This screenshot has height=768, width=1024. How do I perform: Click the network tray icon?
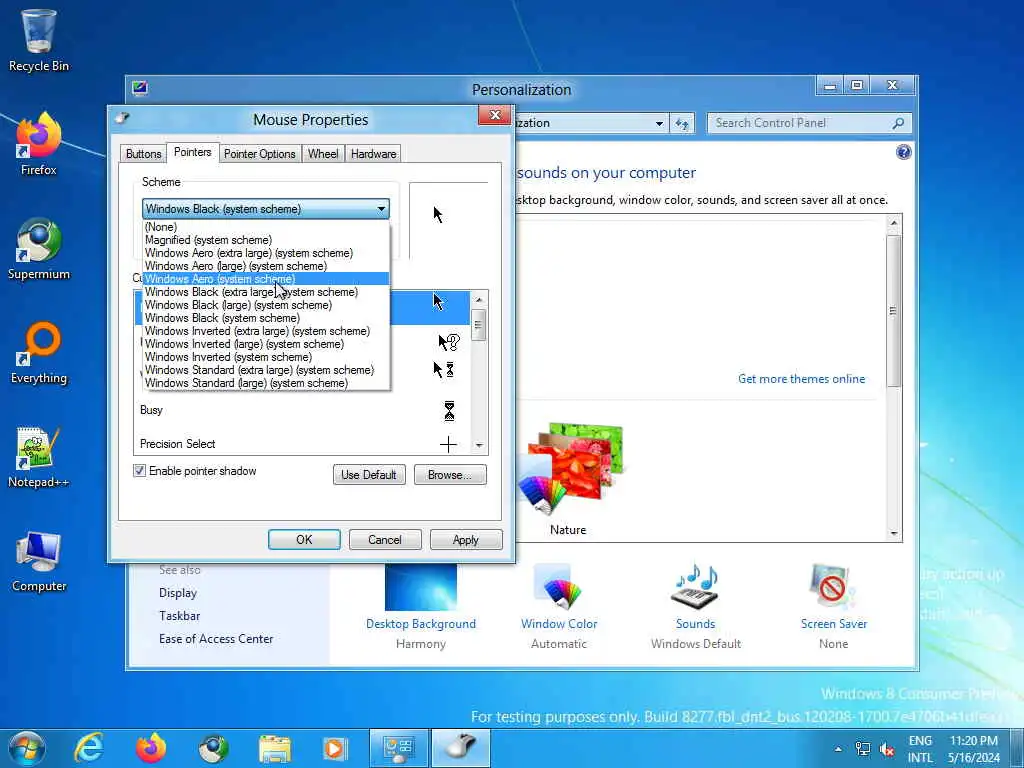pos(863,749)
